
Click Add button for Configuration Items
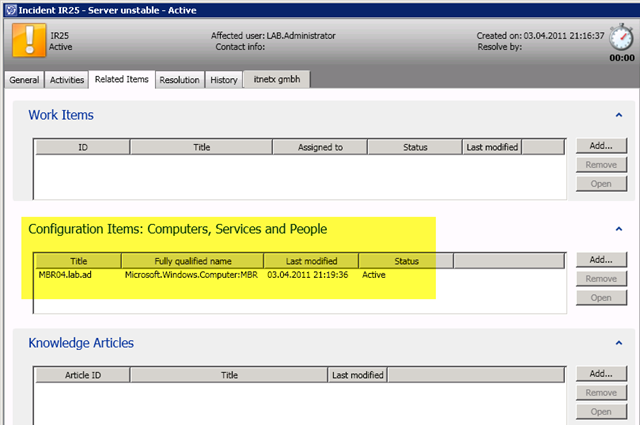(601, 260)
